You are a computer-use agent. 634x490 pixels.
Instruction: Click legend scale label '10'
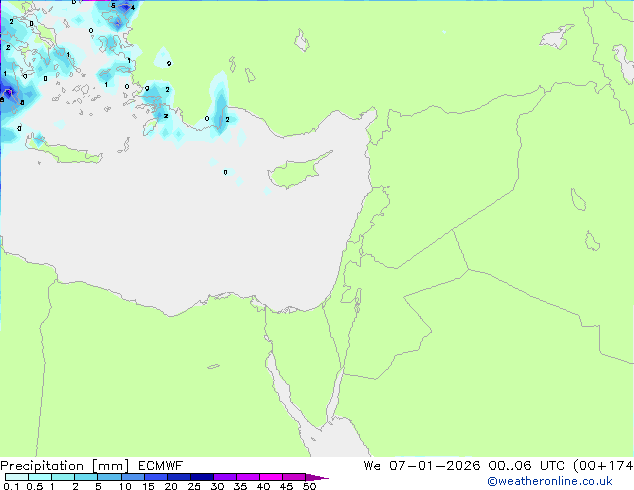(x=125, y=486)
